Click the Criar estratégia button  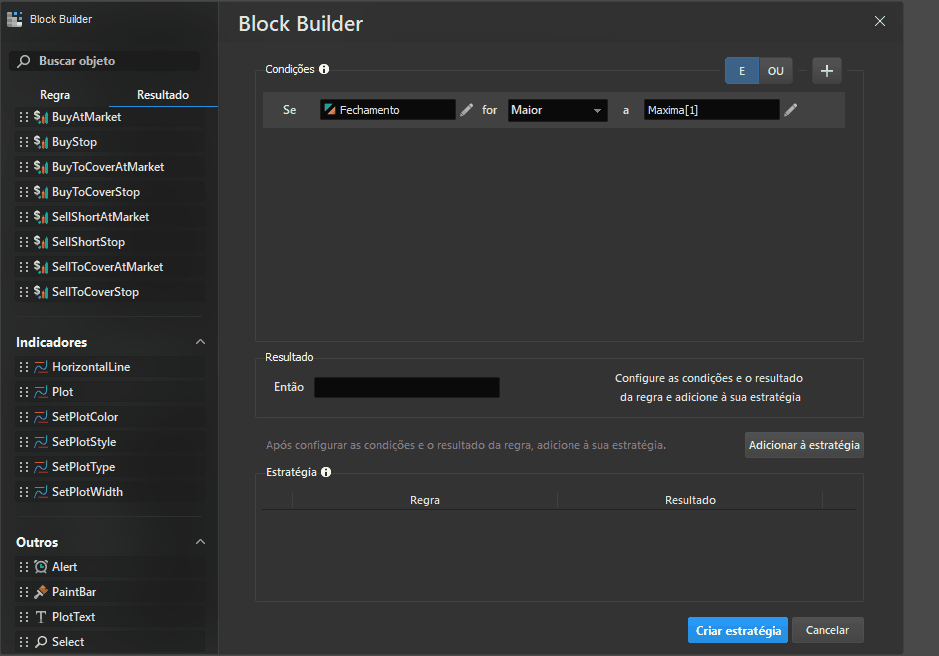coord(738,630)
